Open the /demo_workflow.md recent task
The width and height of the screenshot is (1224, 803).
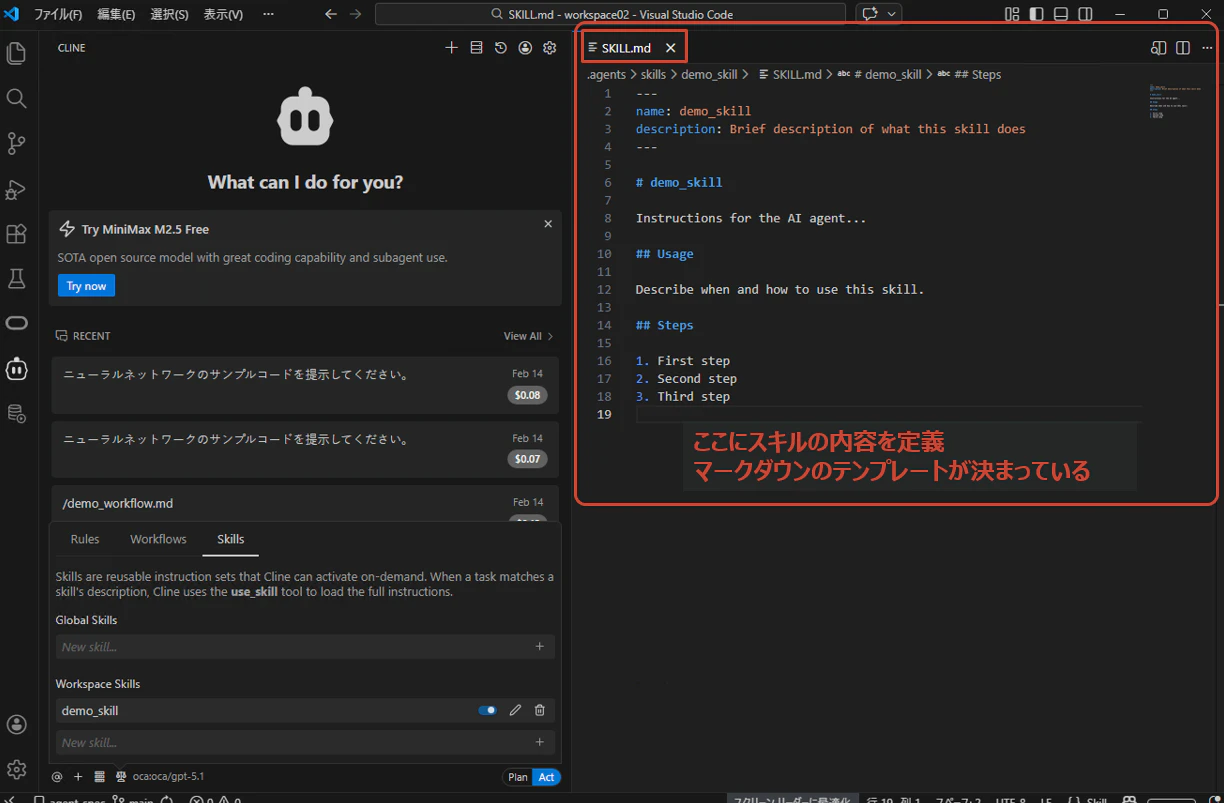[305, 504]
